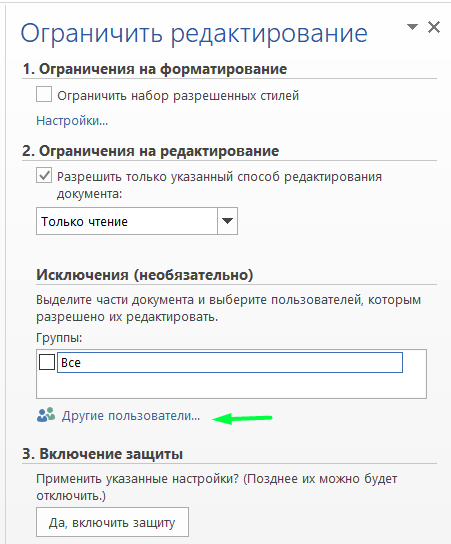
Task: Click the Да, включить защиту button
Action: point(112,522)
